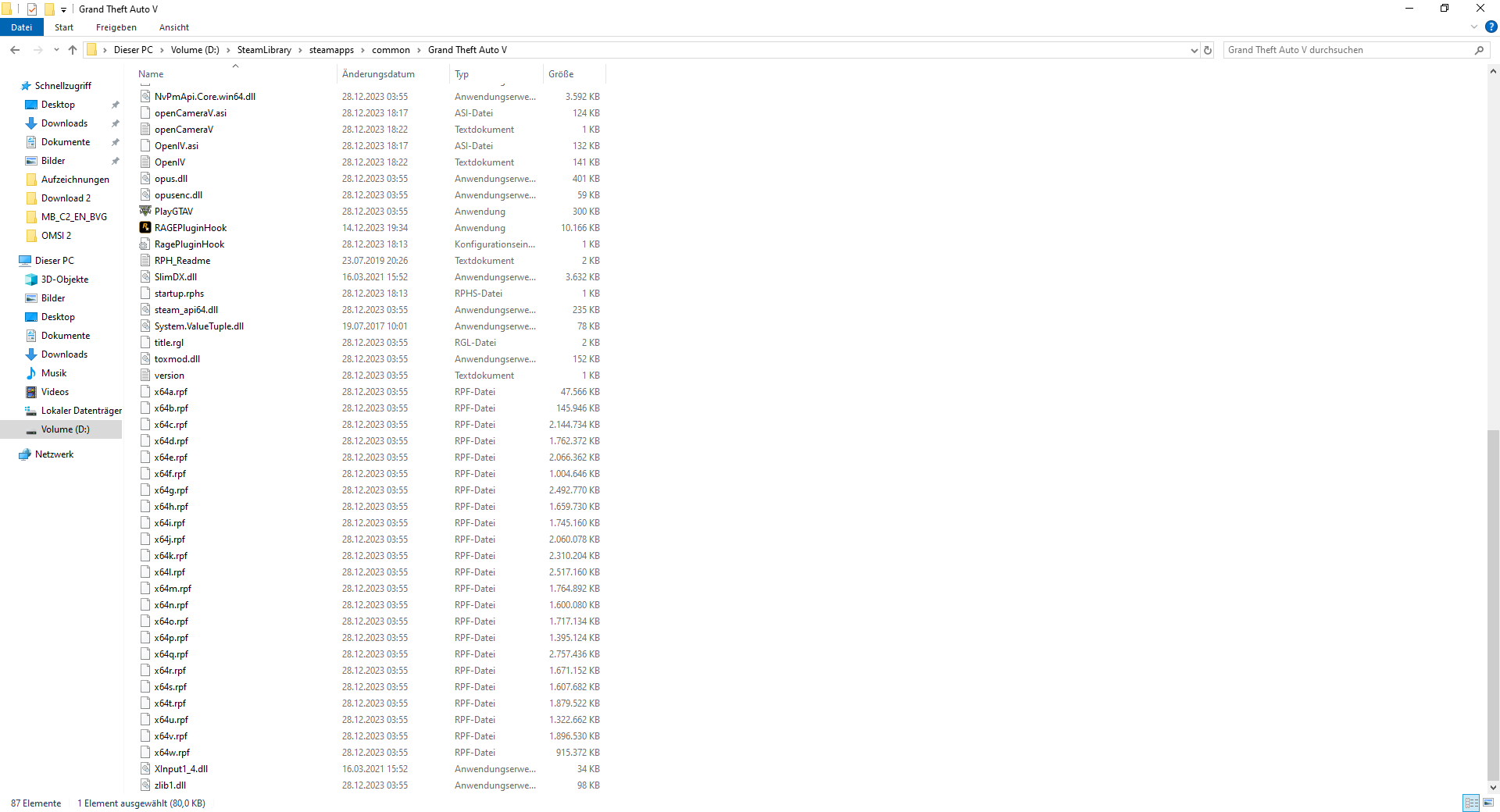1500x812 pixels.
Task: Click the Musik note icon
Action: pyautogui.click(x=31, y=373)
